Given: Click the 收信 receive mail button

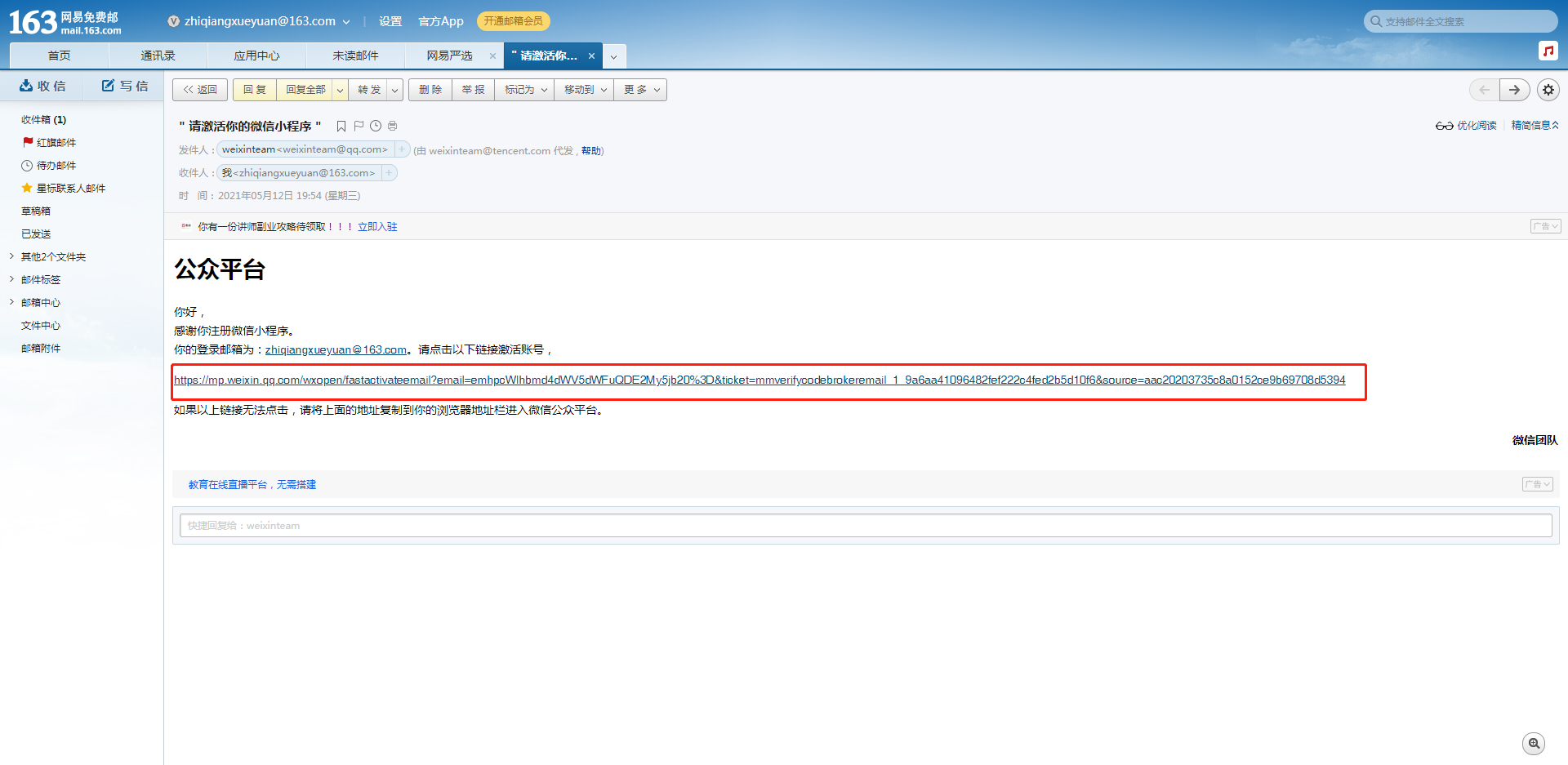Looking at the screenshot, I should coord(42,86).
